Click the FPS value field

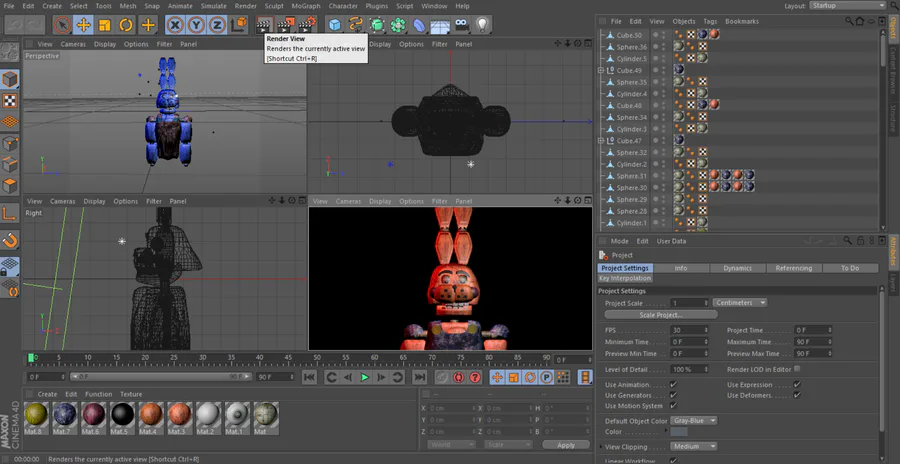pos(689,330)
